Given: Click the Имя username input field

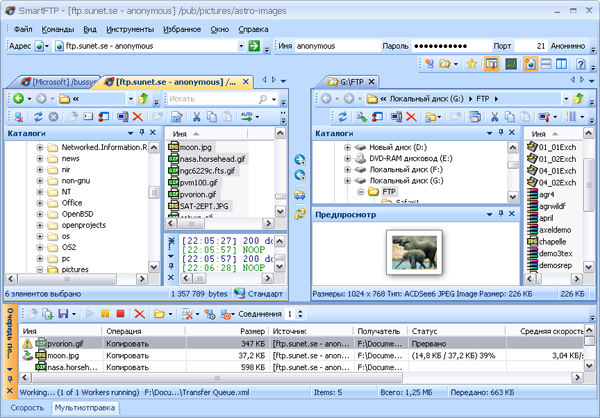Looking at the screenshot, I should [x=338, y=46].
